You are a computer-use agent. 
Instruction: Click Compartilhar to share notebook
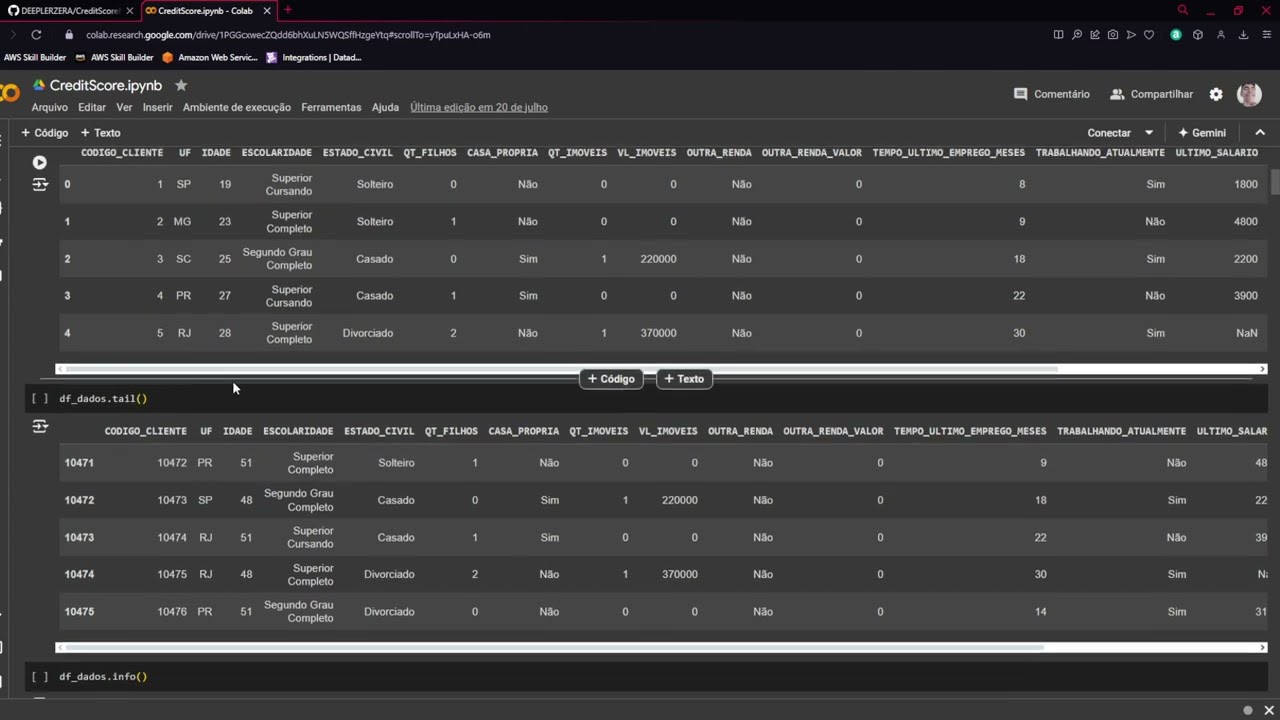1151,94
